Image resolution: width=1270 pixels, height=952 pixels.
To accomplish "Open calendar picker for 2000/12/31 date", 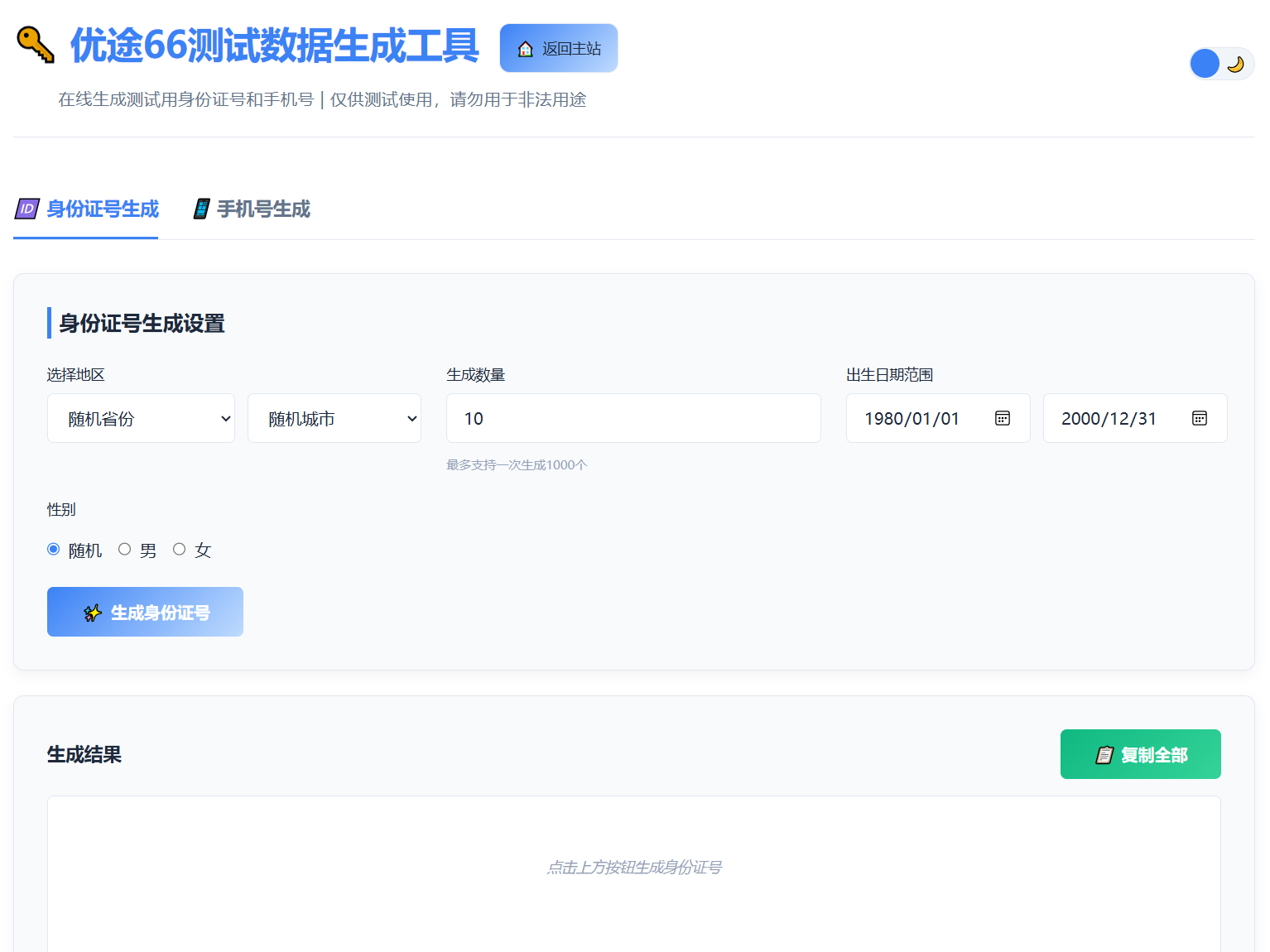I will coord(1200,418).
